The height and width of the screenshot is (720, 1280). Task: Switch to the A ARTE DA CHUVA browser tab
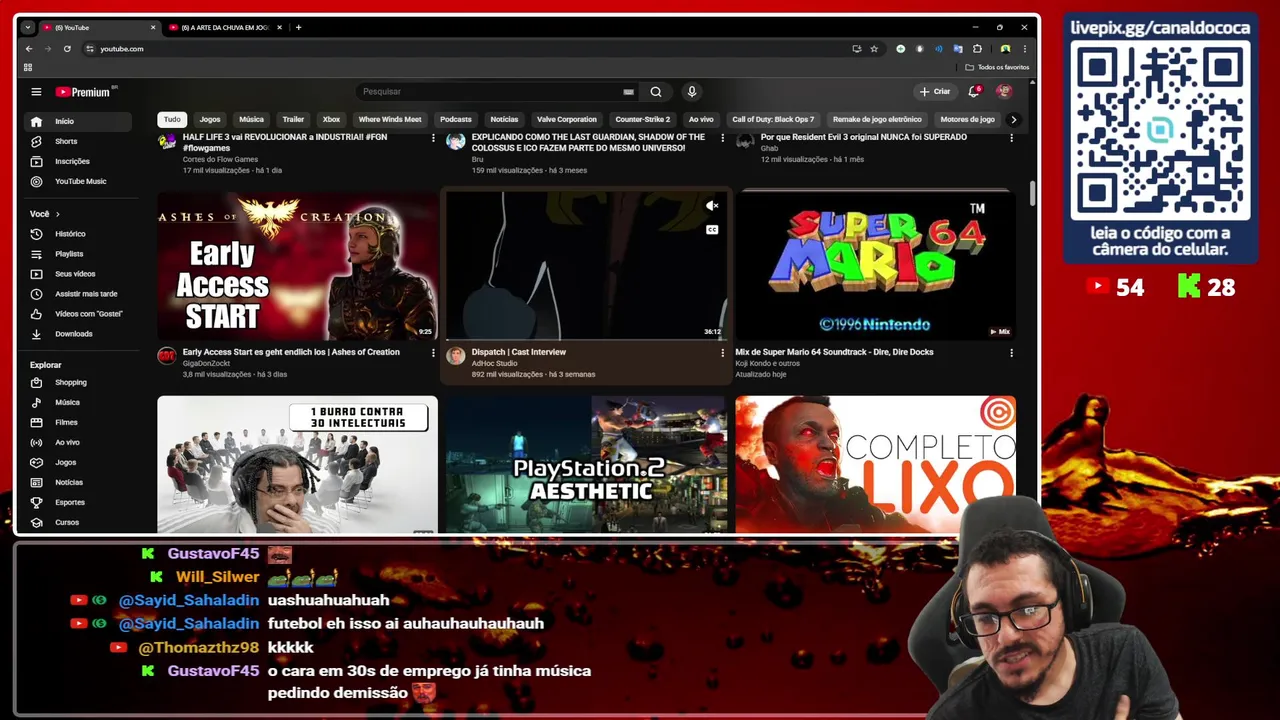tap(225, 28)
